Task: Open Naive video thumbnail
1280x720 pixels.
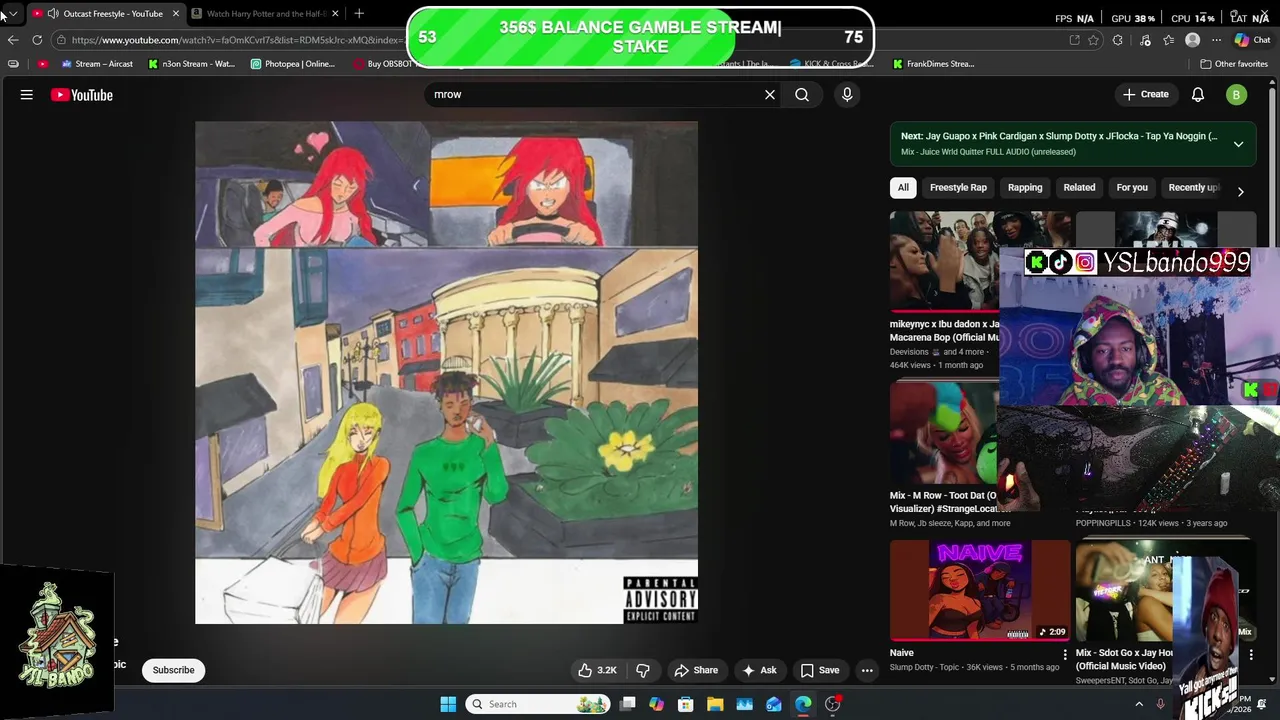Action: (980, 590)
